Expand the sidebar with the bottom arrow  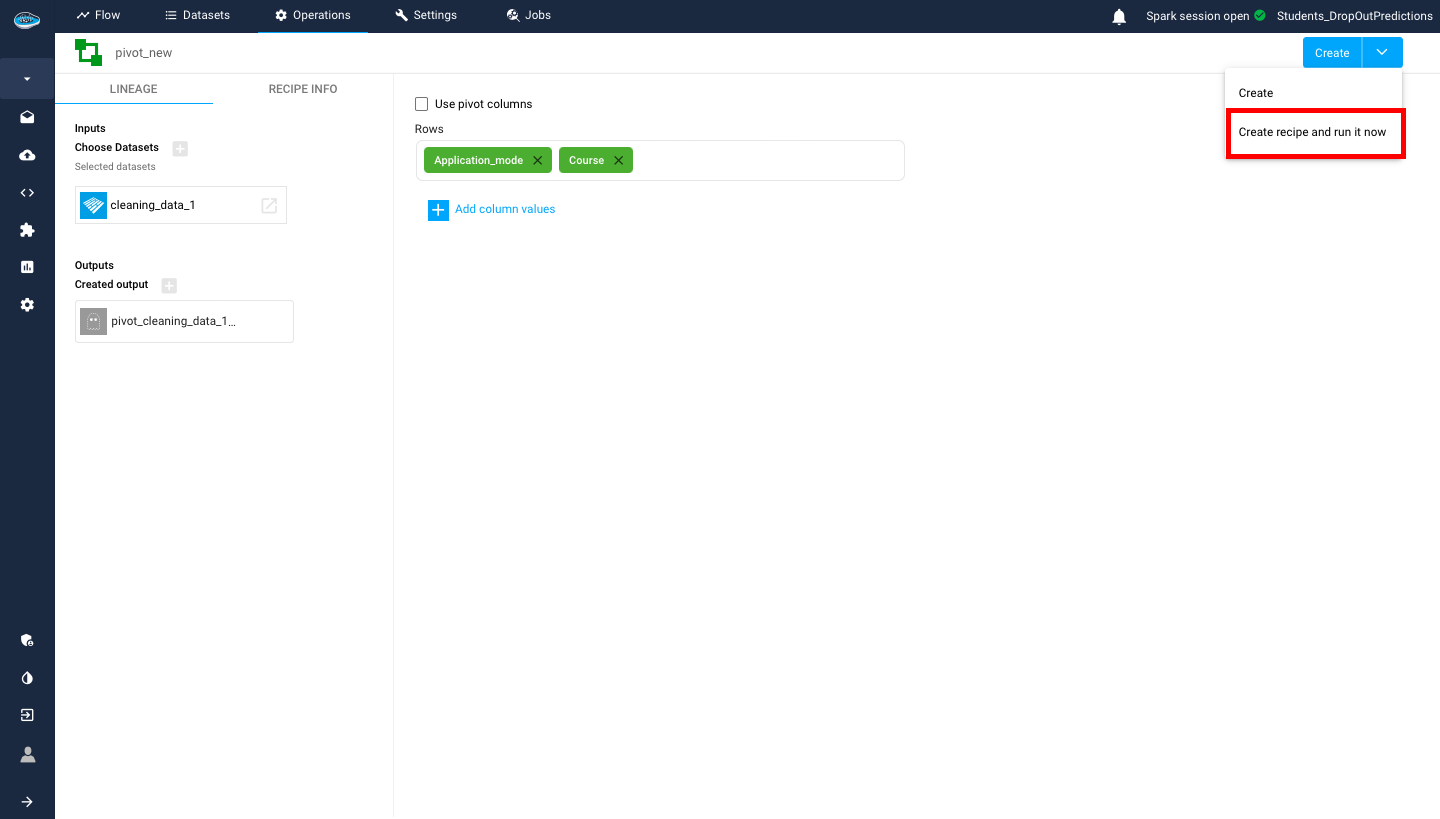click(x=27, y=801)
